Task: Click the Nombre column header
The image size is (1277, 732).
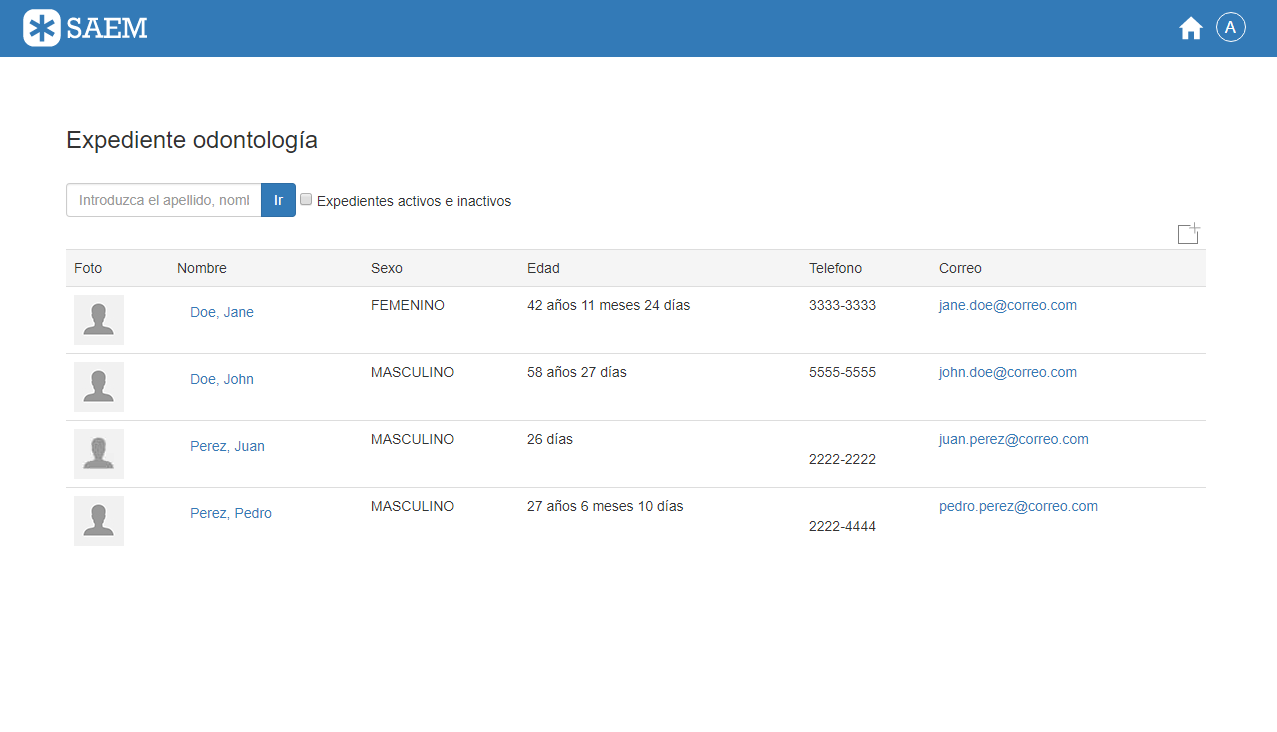Action: 202,268
